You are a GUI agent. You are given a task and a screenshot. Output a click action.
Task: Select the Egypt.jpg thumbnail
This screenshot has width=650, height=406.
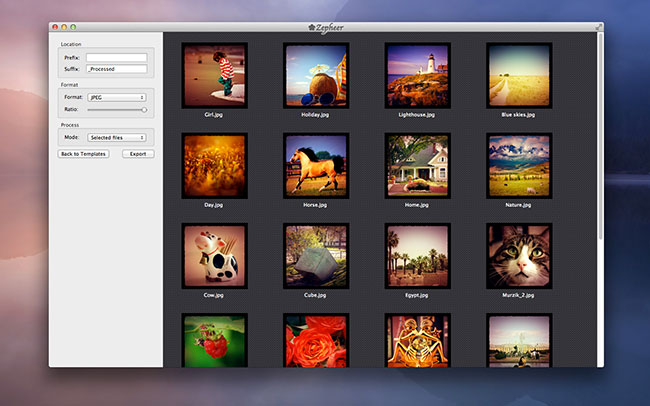pyautogui.click(x=417, y=256)
